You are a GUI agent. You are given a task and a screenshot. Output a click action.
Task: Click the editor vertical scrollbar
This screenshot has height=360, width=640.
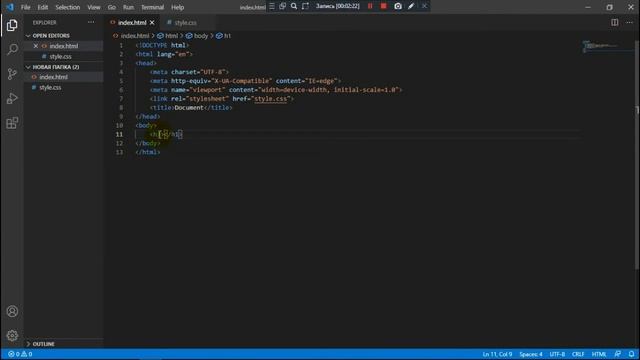(637, 155)
